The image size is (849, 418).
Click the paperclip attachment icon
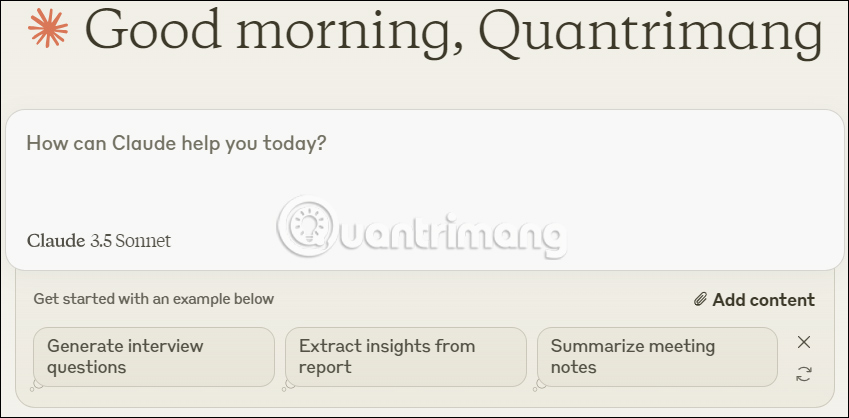(x=701, y=299)
